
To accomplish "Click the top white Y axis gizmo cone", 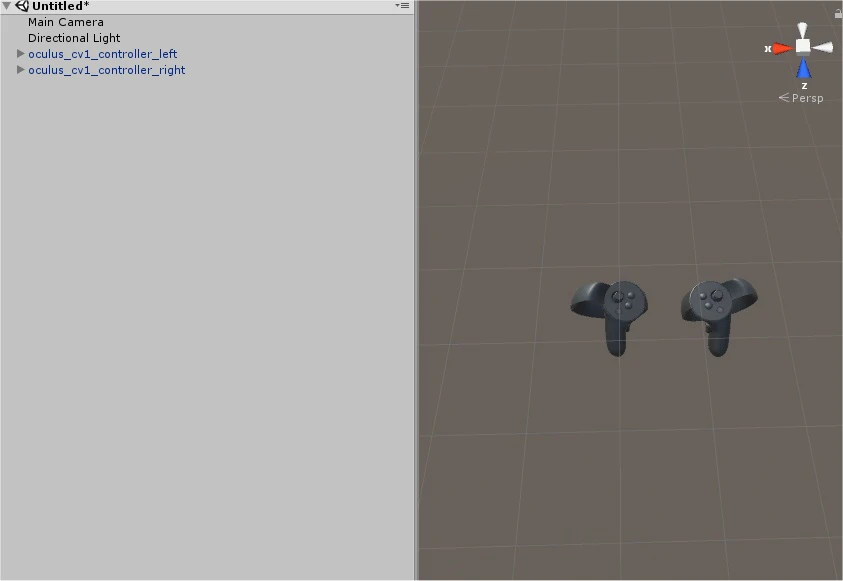I will 802,30.
